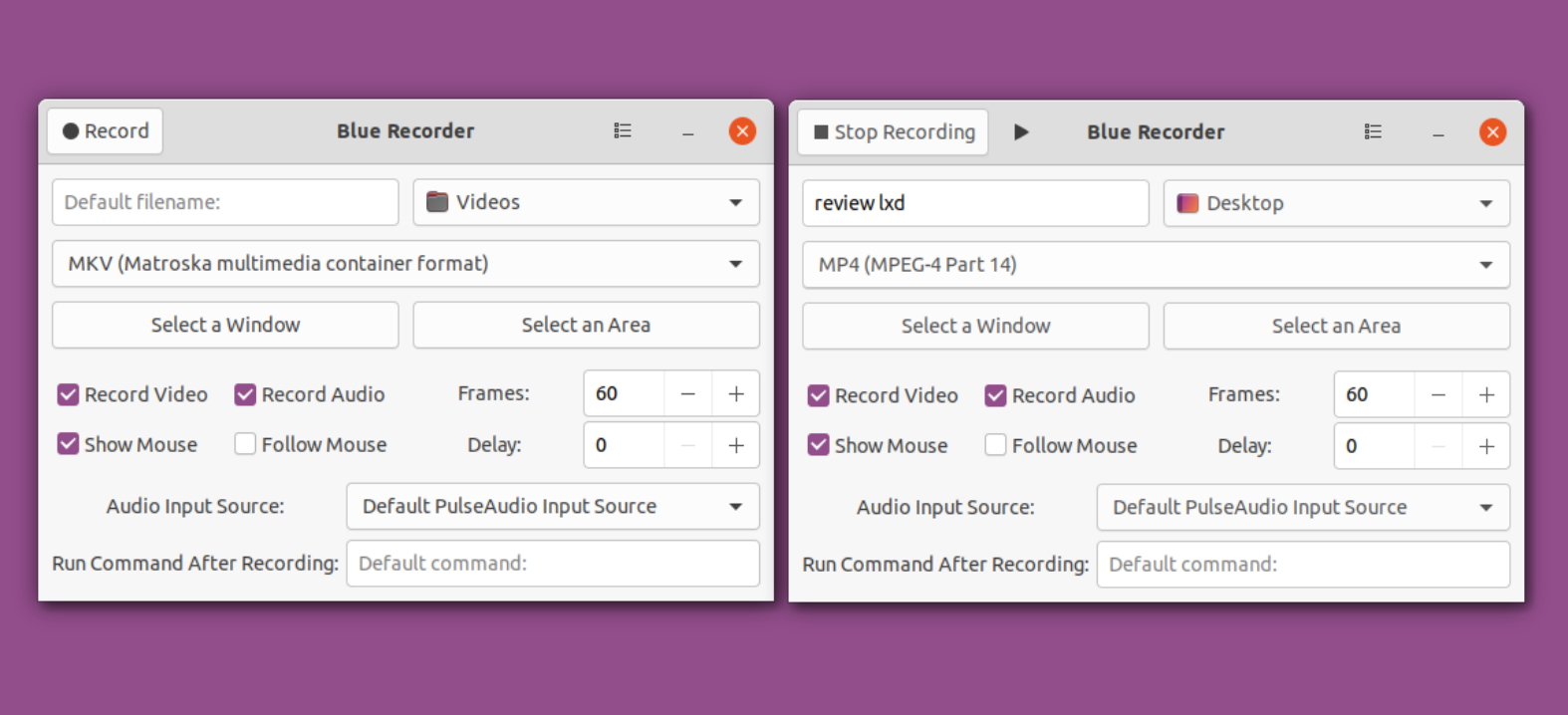The image size is (1568, 715).
Task: Open the menu icon beside the Record window title
Action: click(623, 131)
